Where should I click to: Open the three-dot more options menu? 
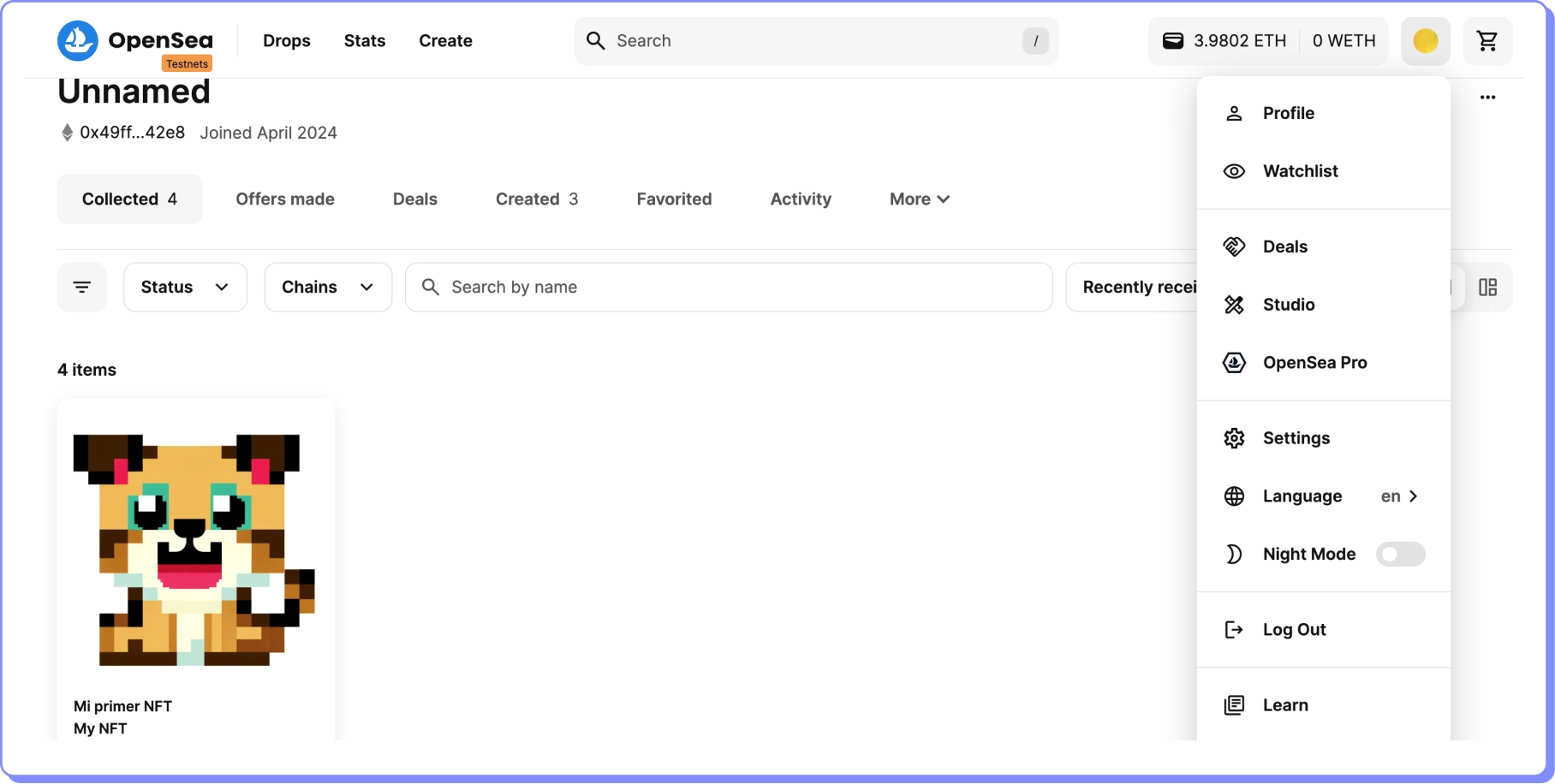click(x=1487, y=98)
